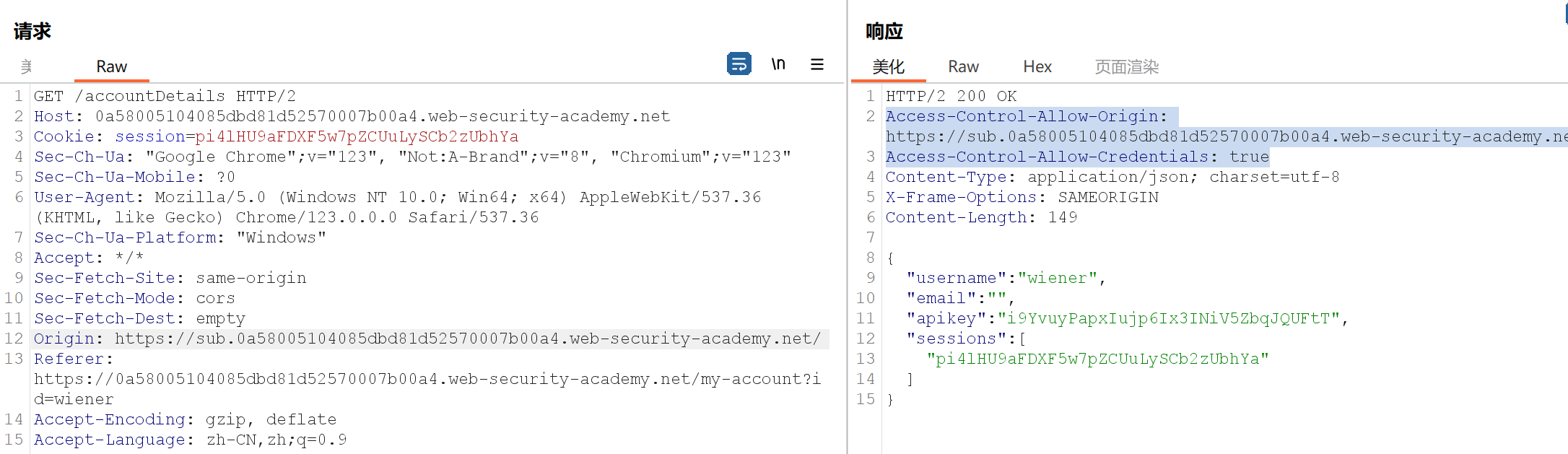
Task: Click the Content-Type response header line
Action: [x=1112, y=177]
